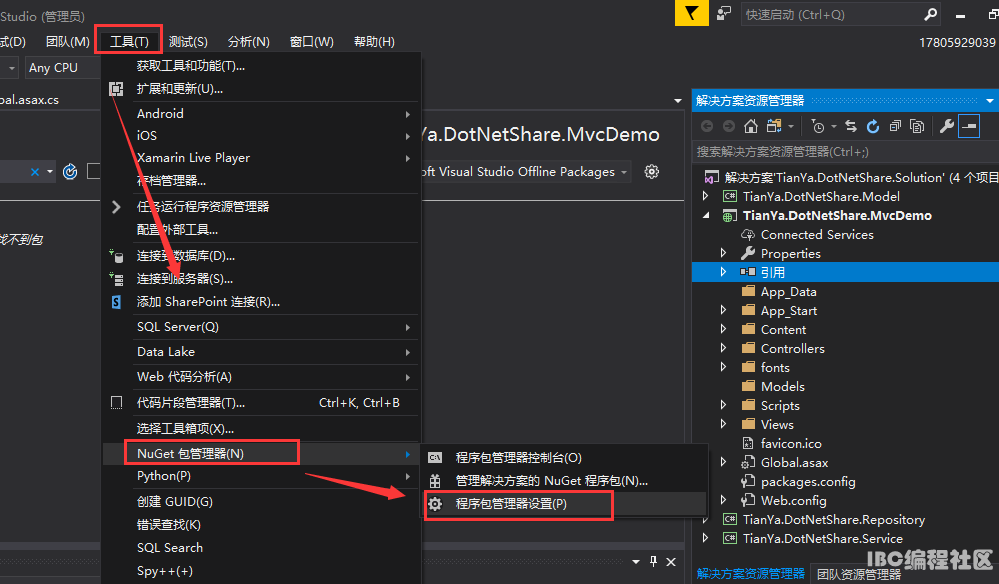Screen dimensions: 999x584
Task: Click the account name 17805929039
Action: point(957,43)
